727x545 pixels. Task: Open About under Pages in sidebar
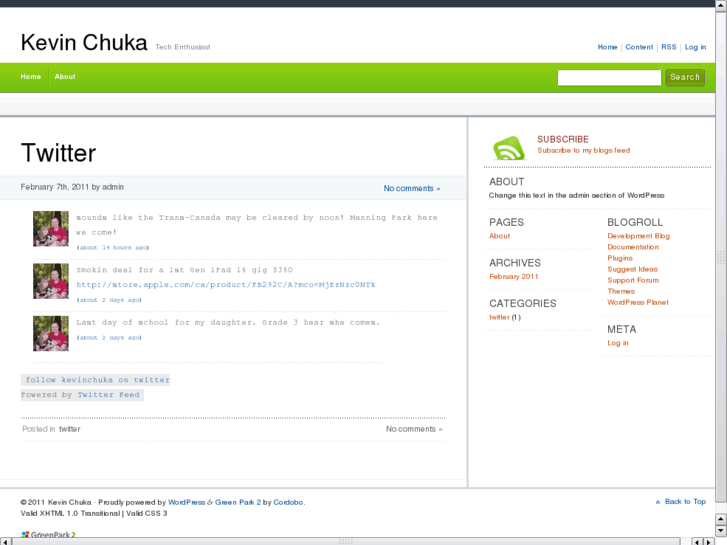point(499,236)
